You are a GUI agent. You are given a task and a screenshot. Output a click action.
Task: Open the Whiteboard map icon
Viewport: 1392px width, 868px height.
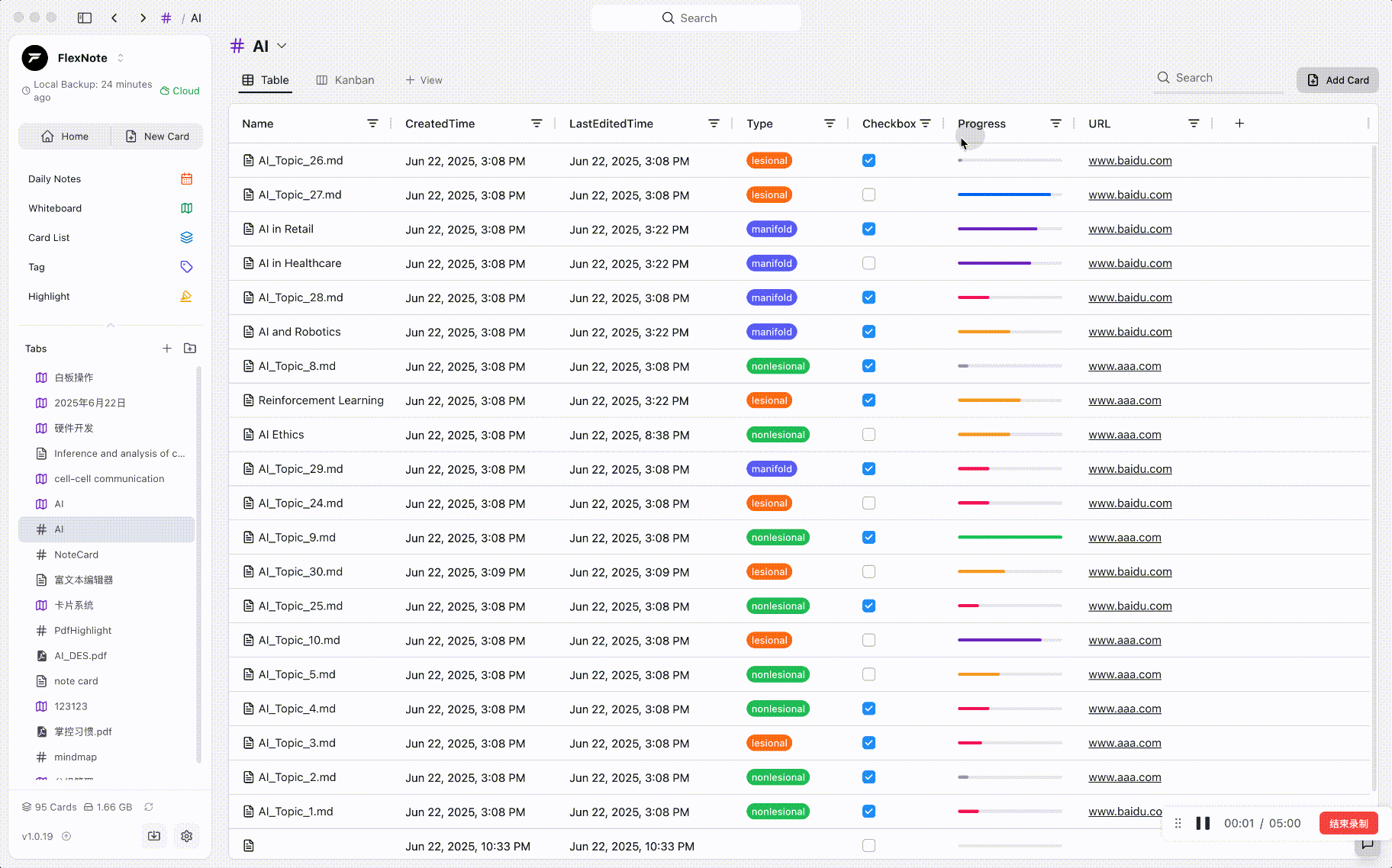click(186, 208)
